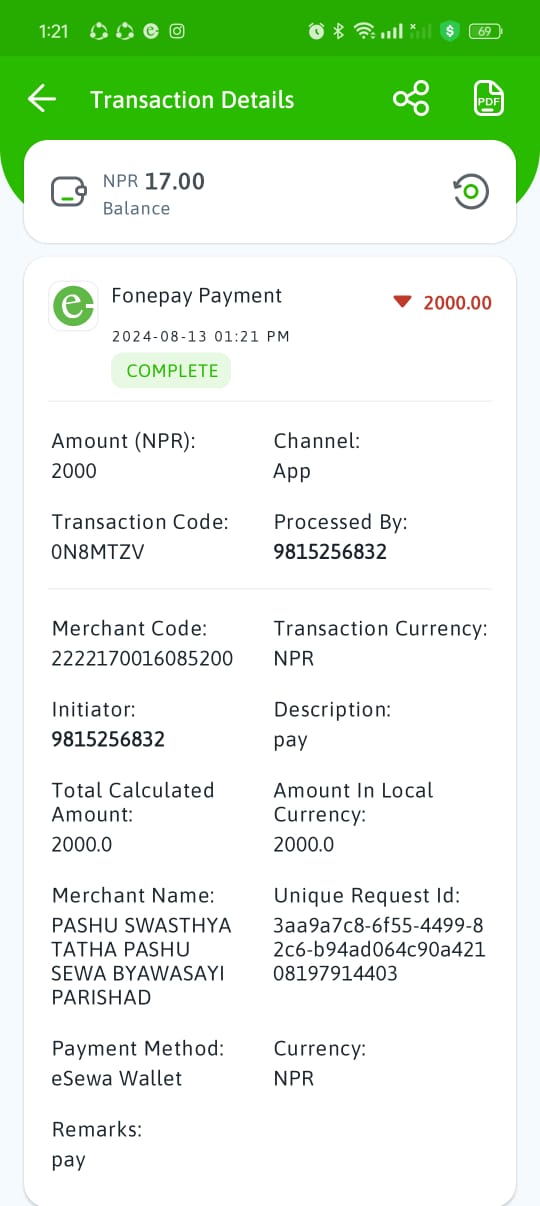Viewport: 540px width, 1206px height.
Task: Tap the back arrow icon
Action: point(42,99)
